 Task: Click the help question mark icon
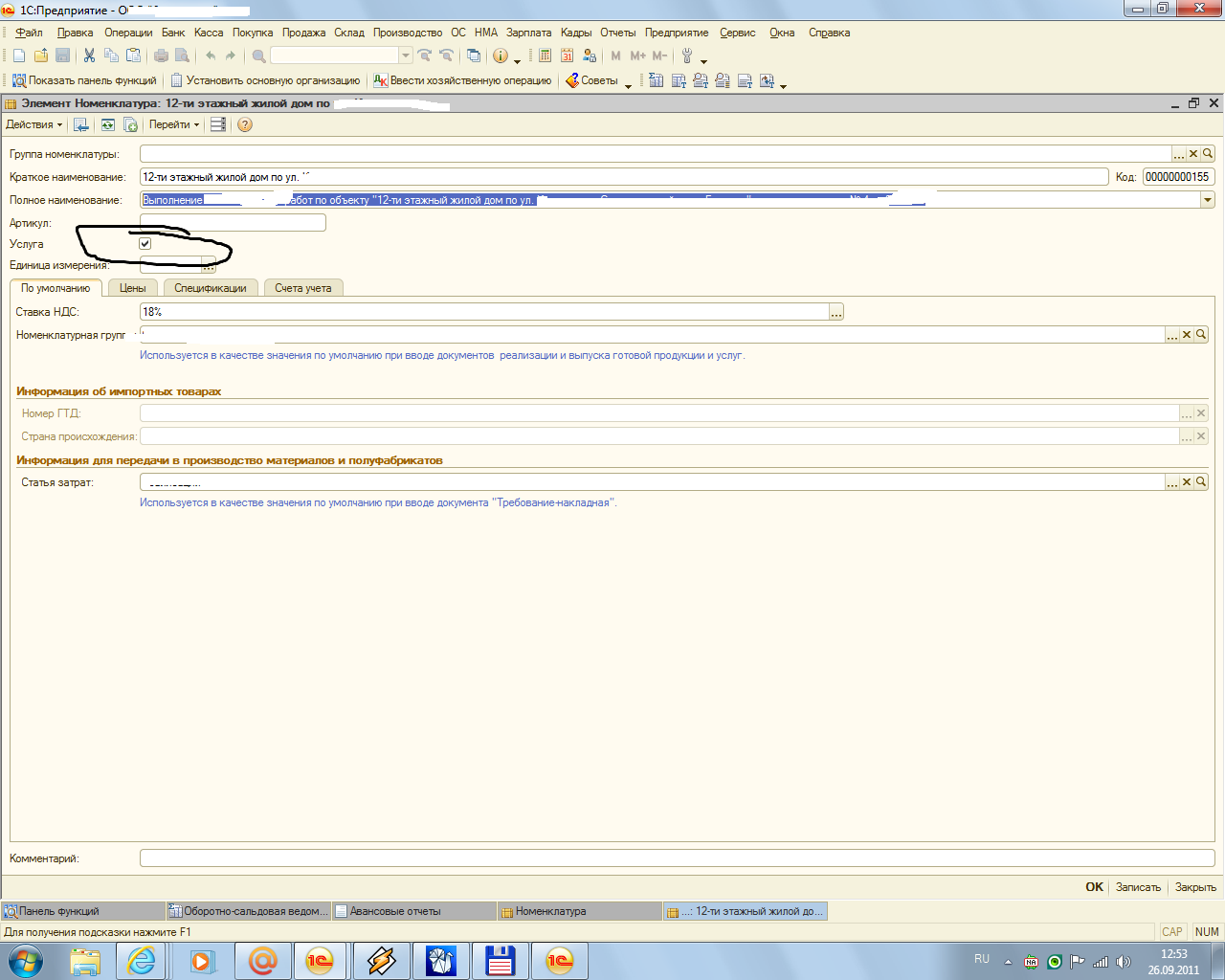tap(245, 124)
